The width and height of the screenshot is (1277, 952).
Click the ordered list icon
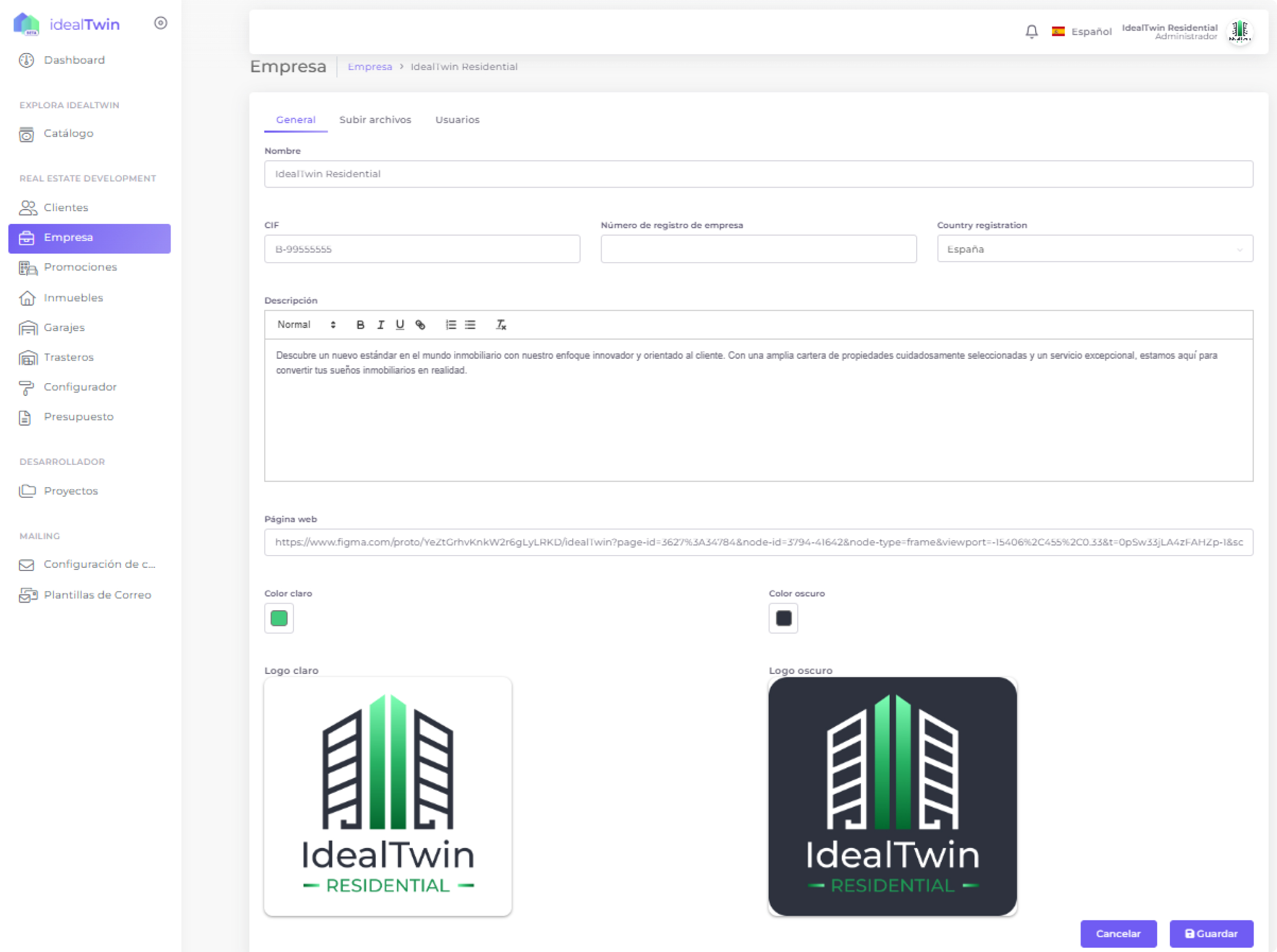click(x=451, y=325)
